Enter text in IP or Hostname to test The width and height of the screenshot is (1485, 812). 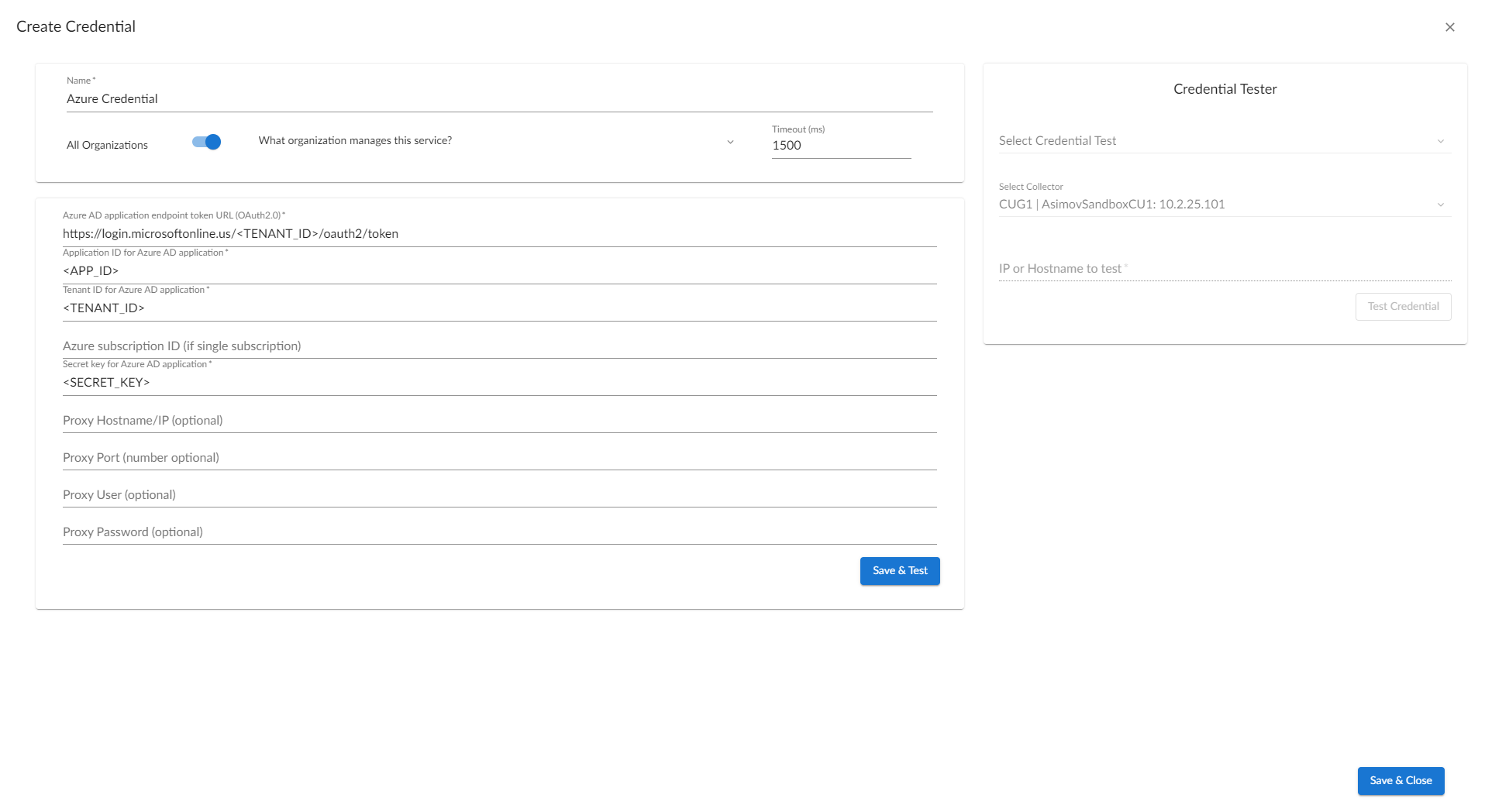tap(1224, 269)
